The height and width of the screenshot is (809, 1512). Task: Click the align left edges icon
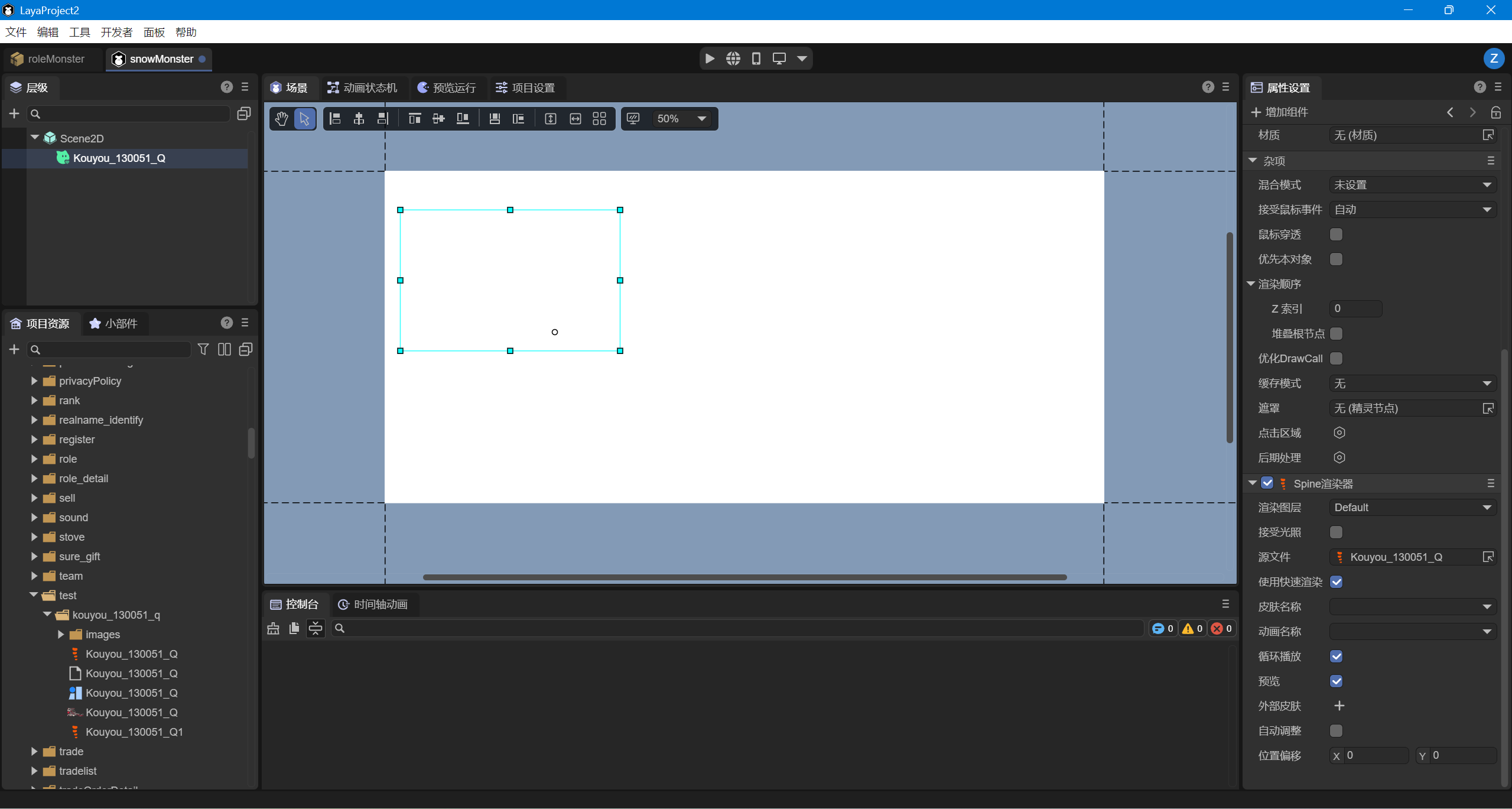point(335,119)
